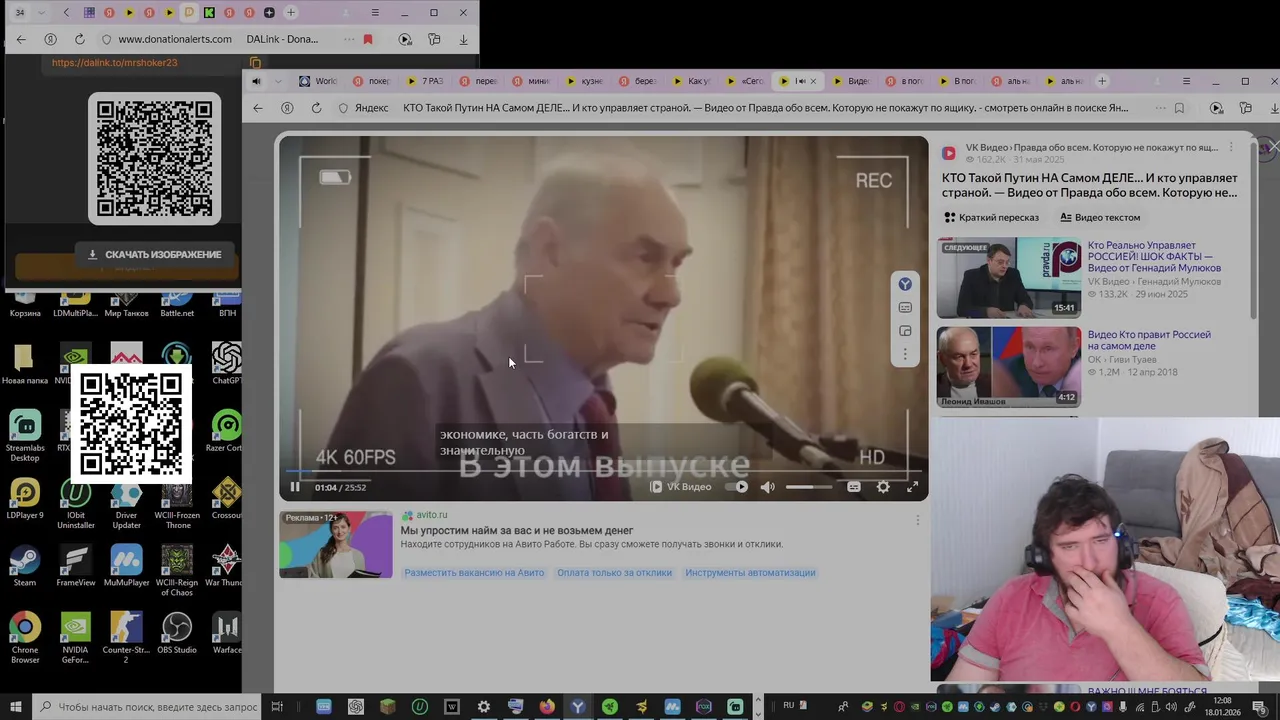Viewport: 1280px width, 720px height.
Task: Open IObit Uninstaller desktop shortcut
Action: pyautogui.click(x=76, y=502)
